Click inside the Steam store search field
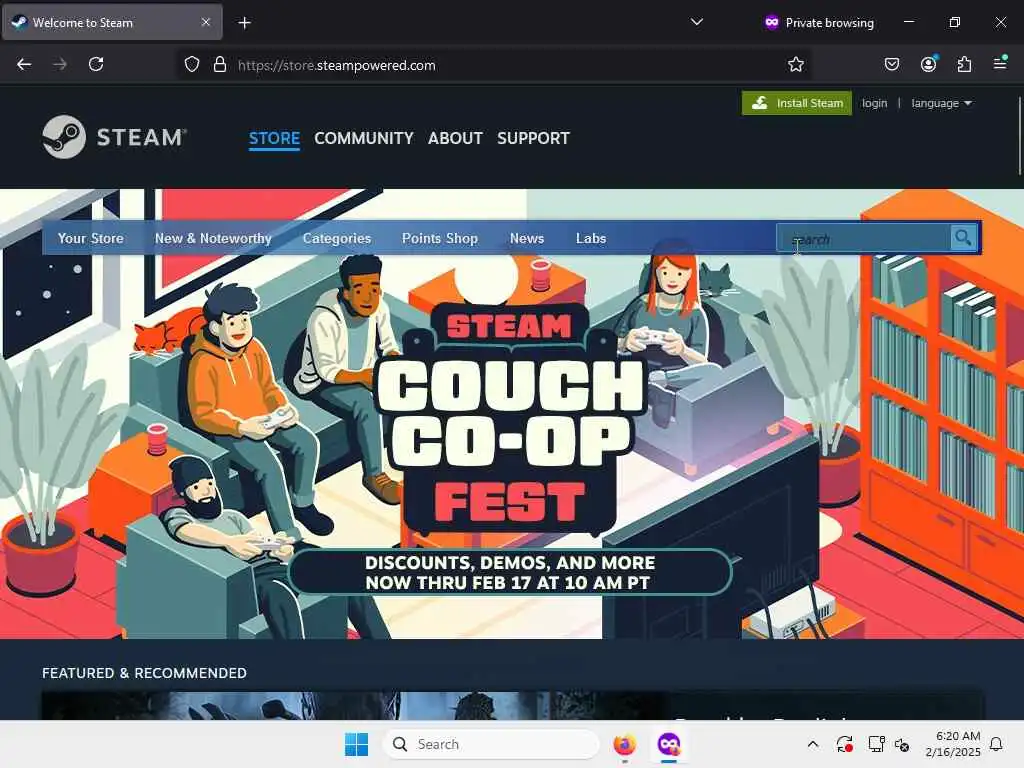Screen dimensions: 1024x768 click(x=863, y=238)
